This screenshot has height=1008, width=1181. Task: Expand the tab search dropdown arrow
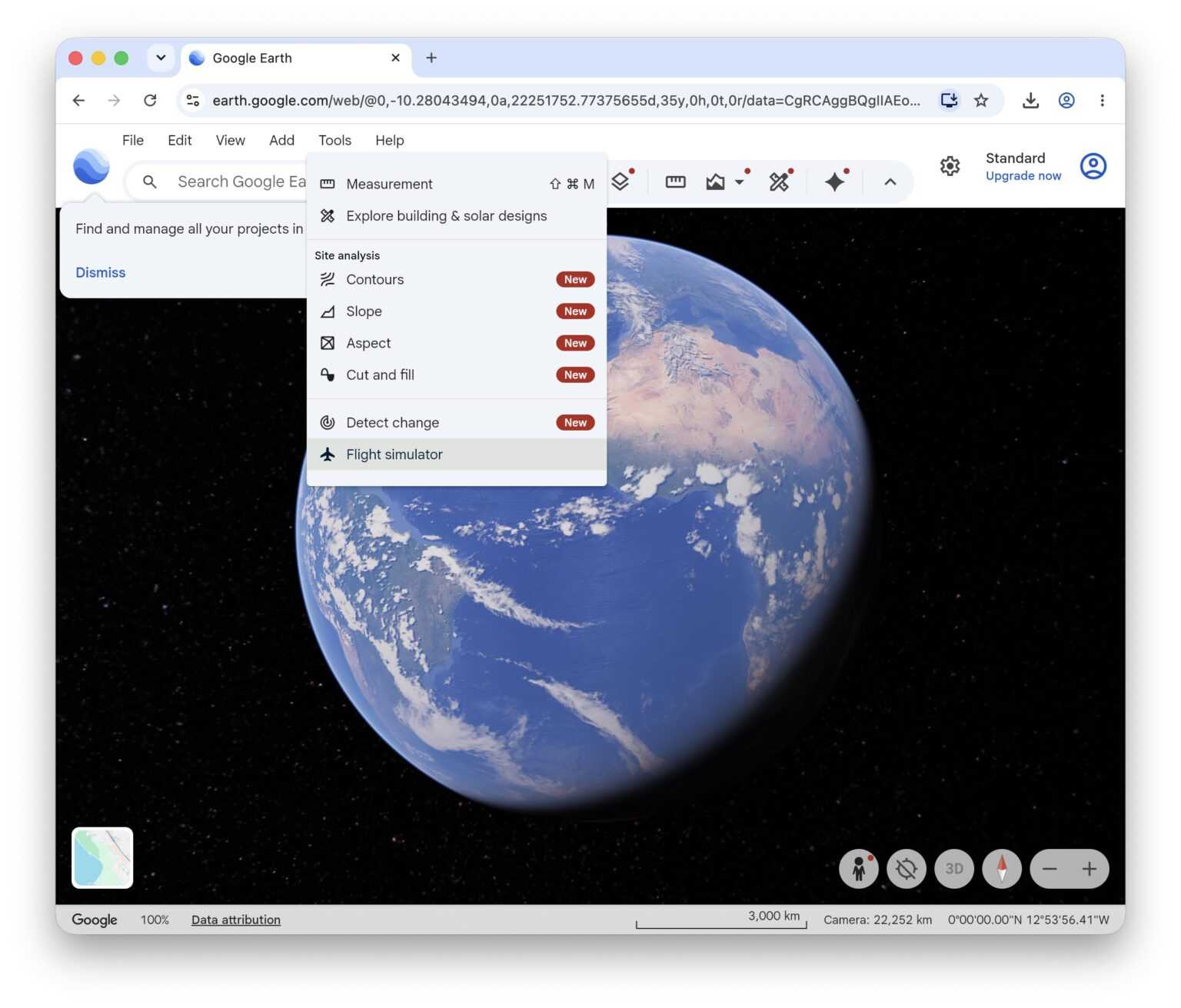click(x=161, y=58)
